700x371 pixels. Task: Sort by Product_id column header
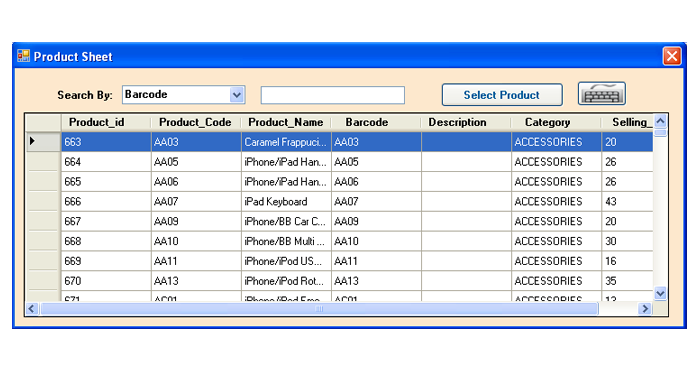[106, 122]
